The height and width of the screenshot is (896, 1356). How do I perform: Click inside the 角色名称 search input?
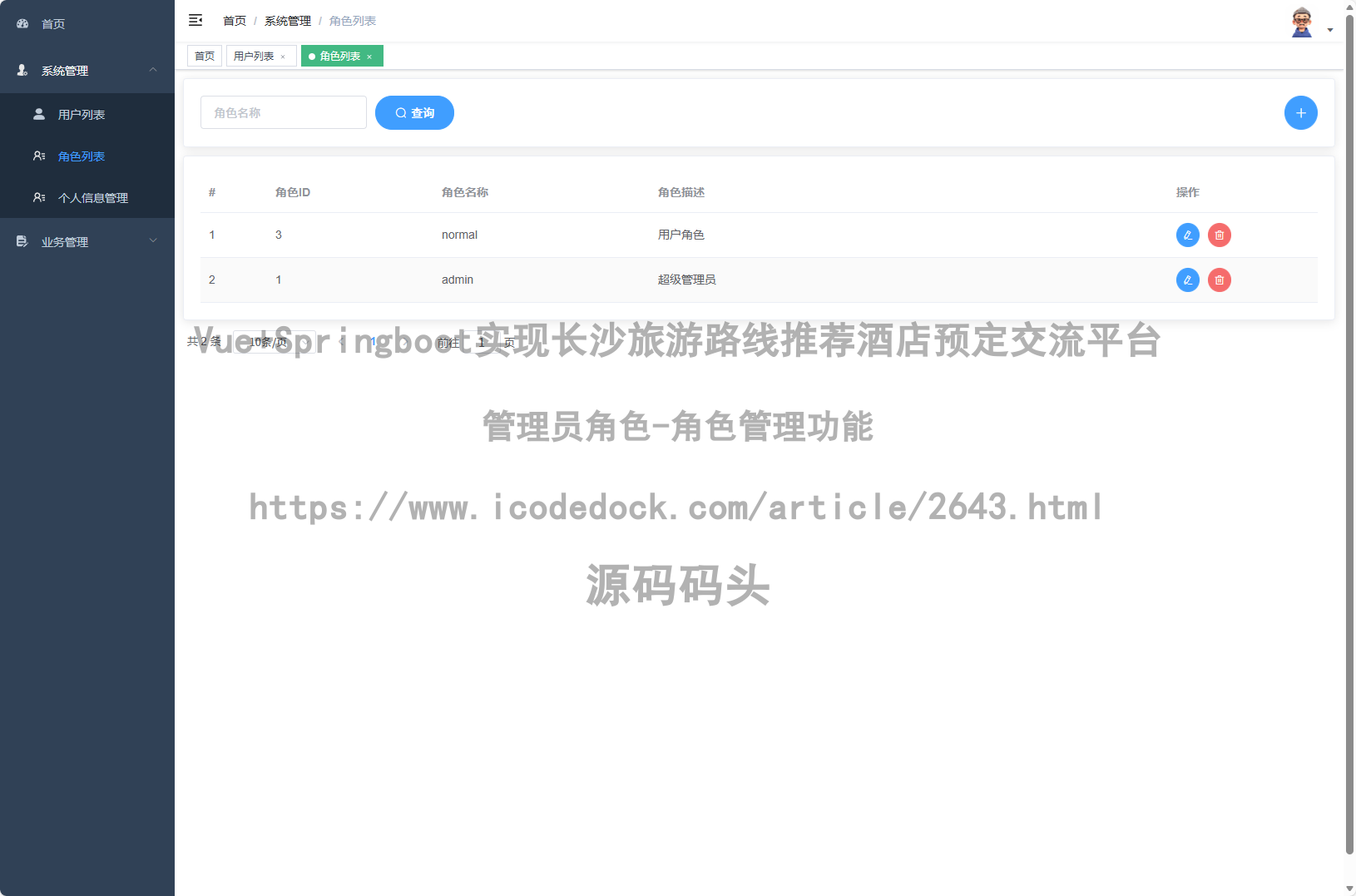click(x=283, y=111)
